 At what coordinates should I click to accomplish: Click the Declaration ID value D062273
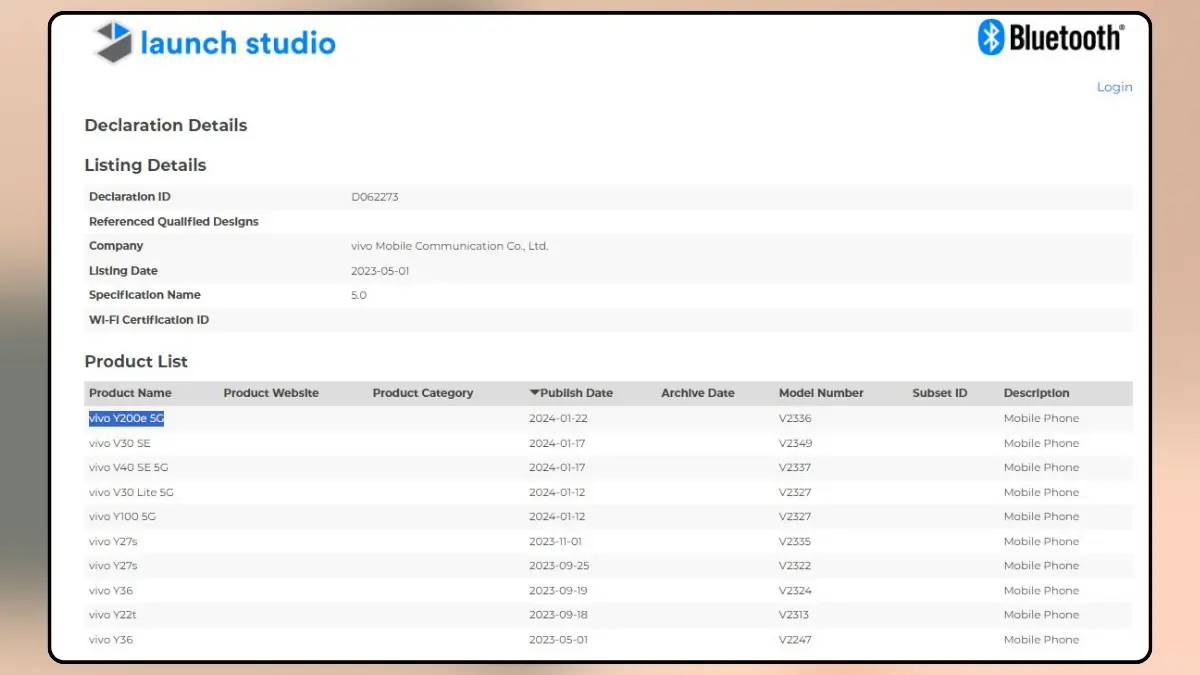point(375,197)
